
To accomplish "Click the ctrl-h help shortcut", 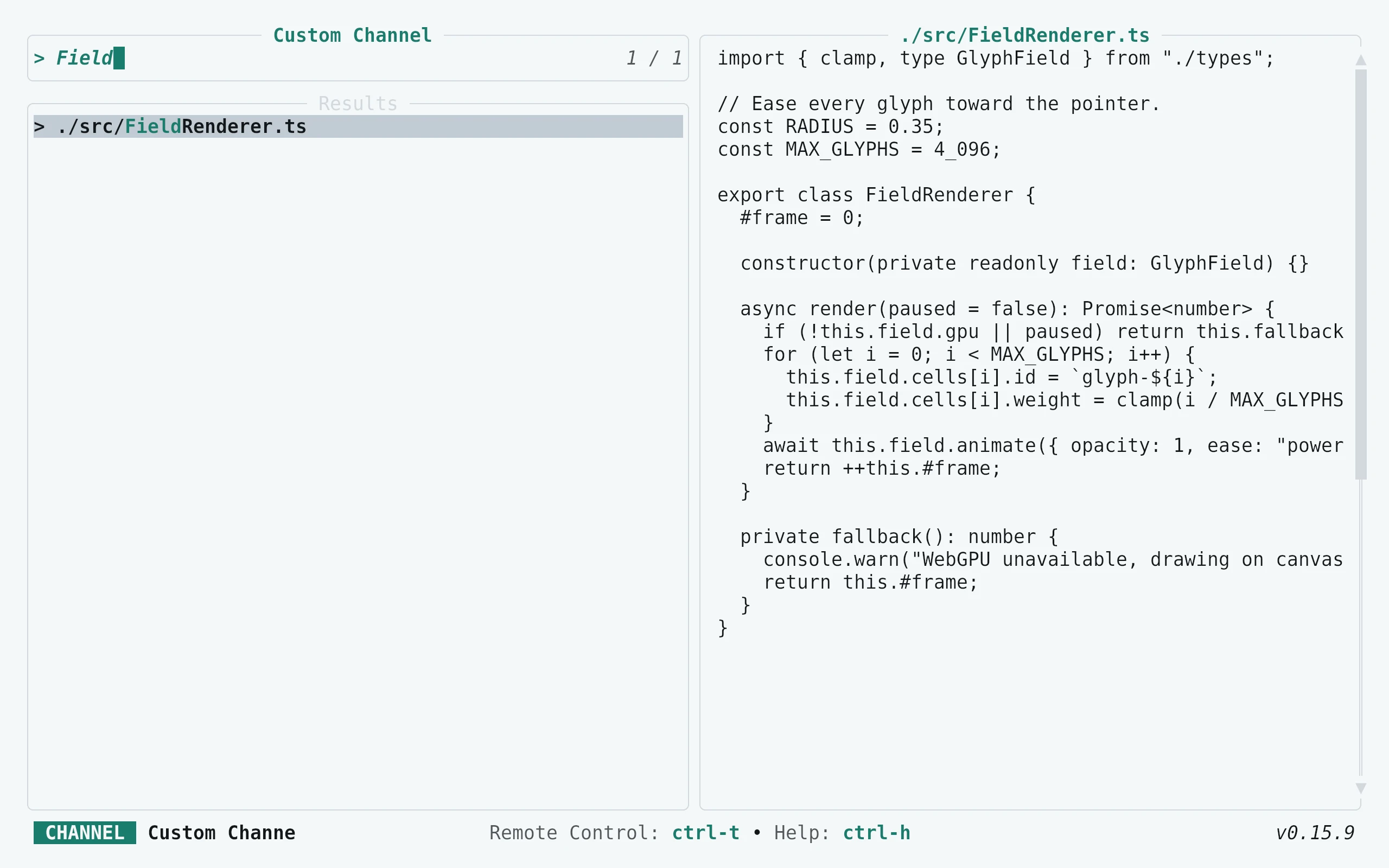I will pos(876,832).
